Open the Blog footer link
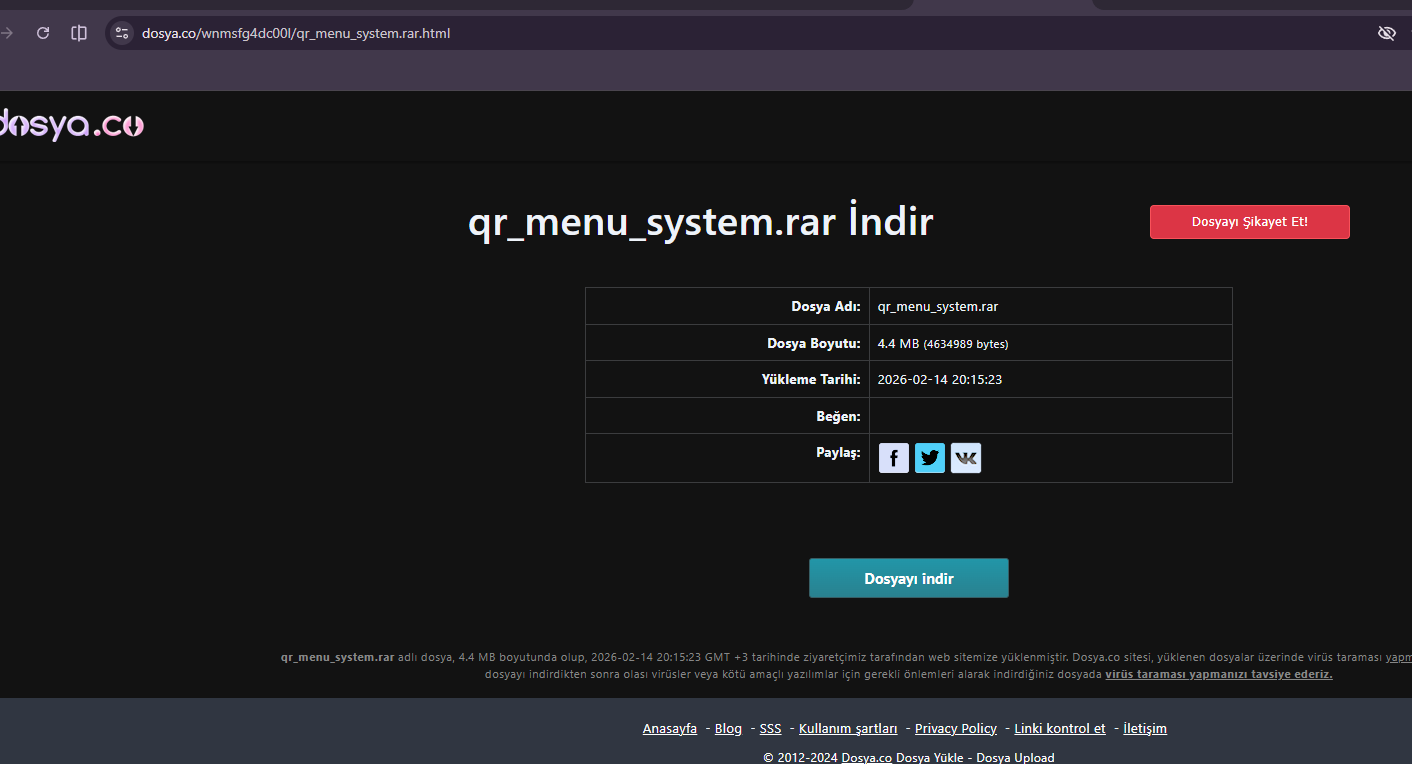The width and height of the screenshot is (1412, 764). (728, 728)
